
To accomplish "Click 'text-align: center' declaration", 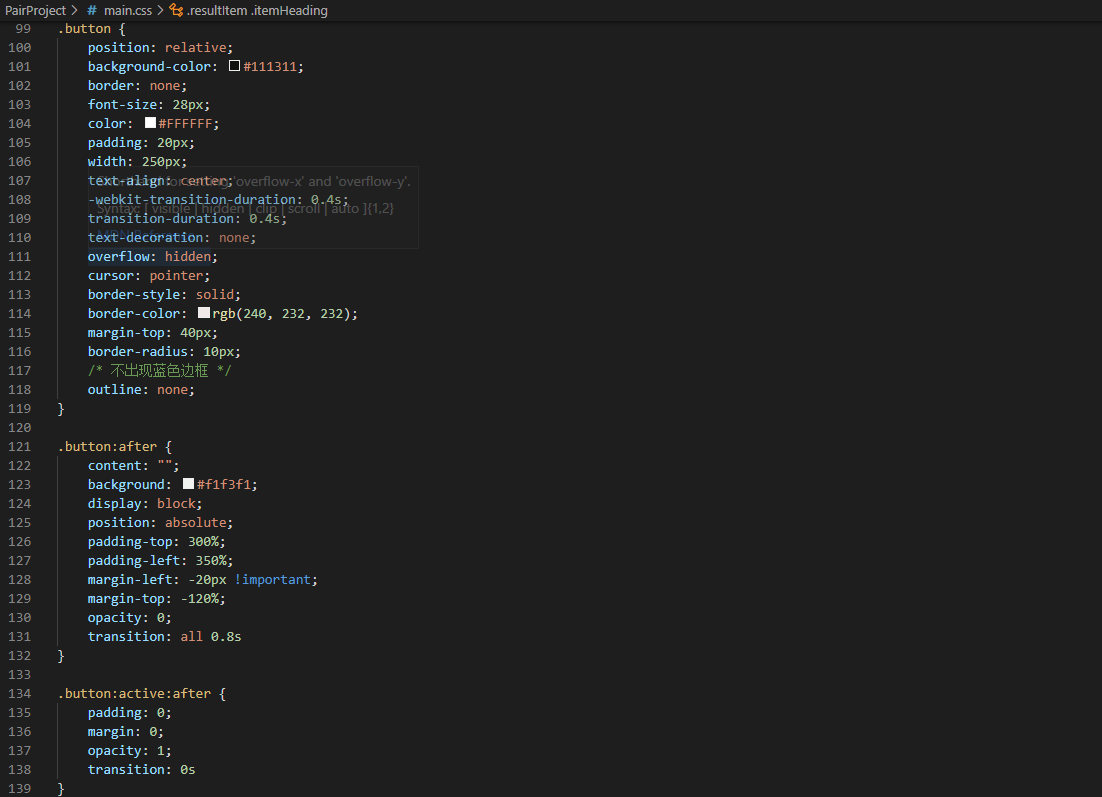I will (x=160, y=181).
